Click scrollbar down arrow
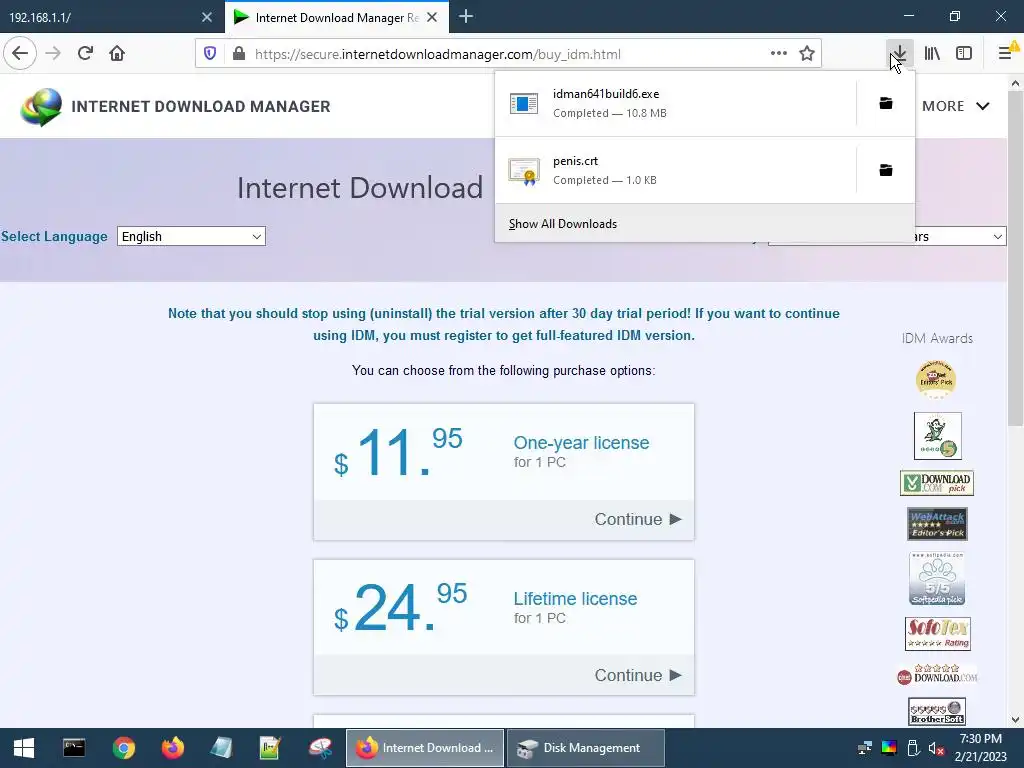1024x768 pixels. [x=1015, y=720]
